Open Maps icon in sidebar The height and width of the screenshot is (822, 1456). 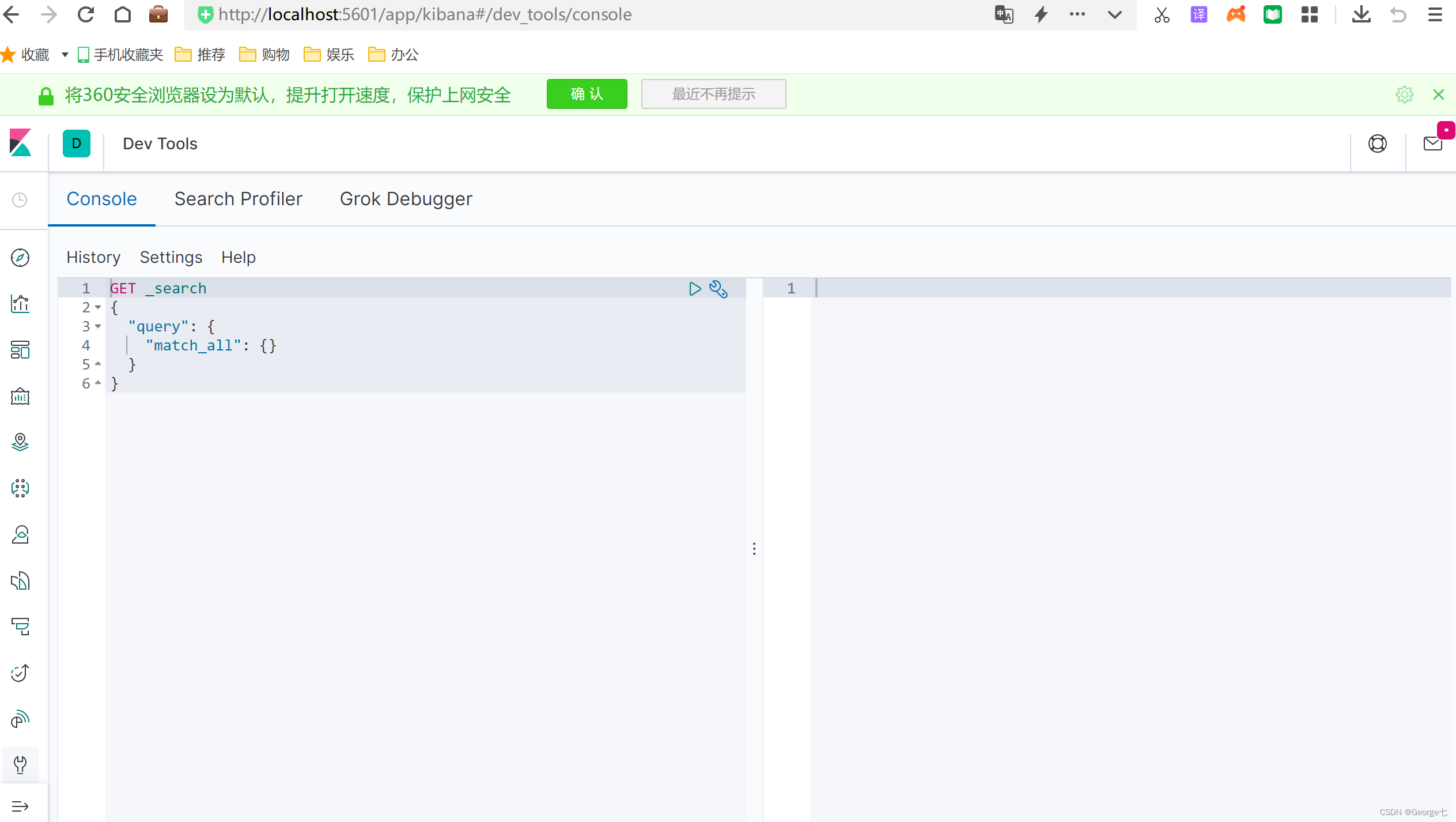(x=20, y=442)
